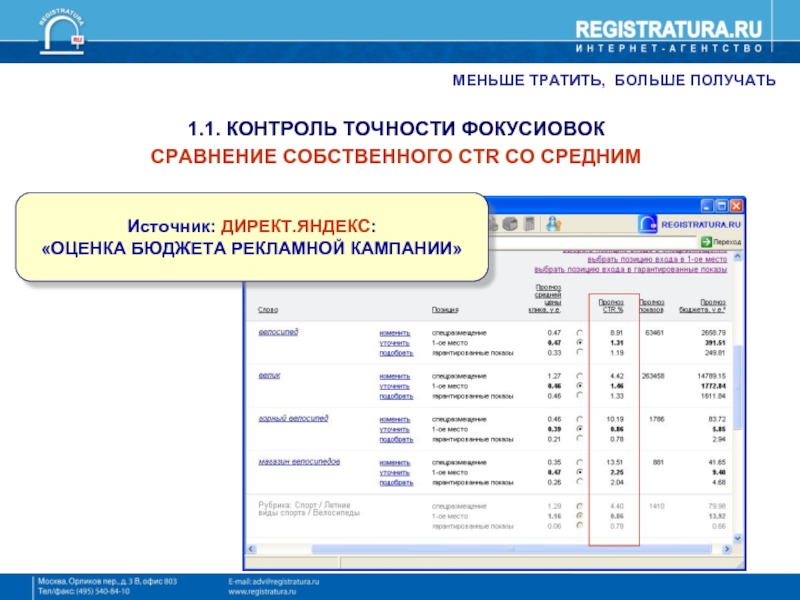The height and width of the screenshot is (600, 800).
Task: Open link выбрать позицию входа в гарантированные показы
Action: coord(631,269)
